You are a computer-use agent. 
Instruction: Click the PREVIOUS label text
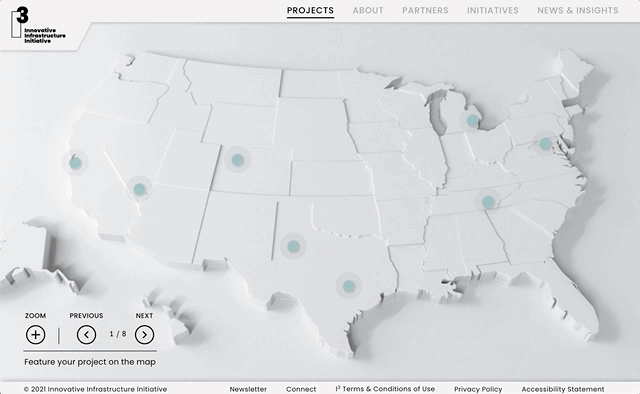pos(86,316)
